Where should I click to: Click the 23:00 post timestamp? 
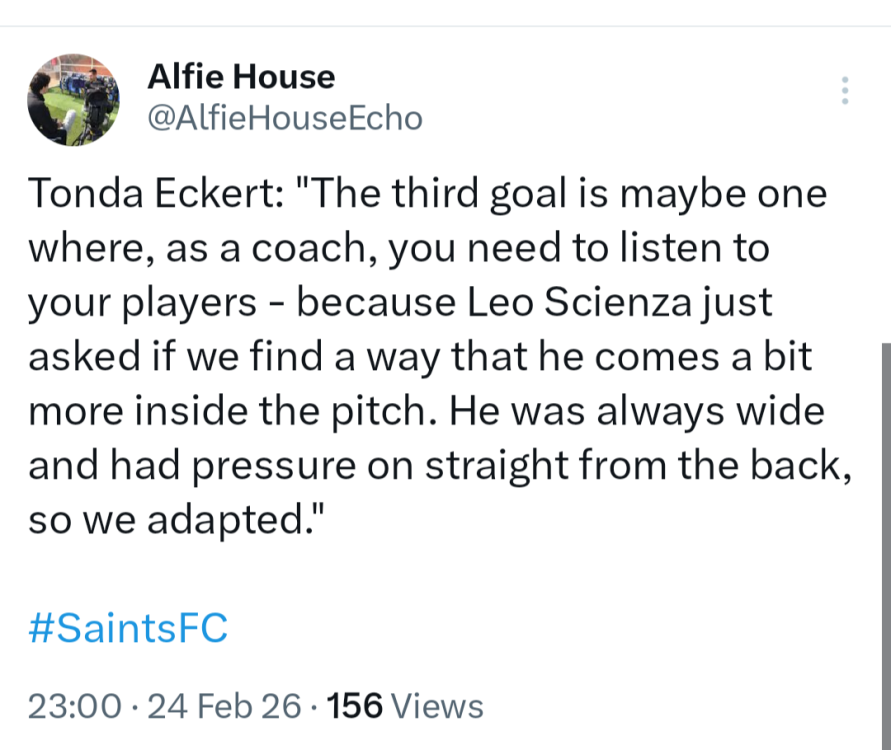click(75, 707)
